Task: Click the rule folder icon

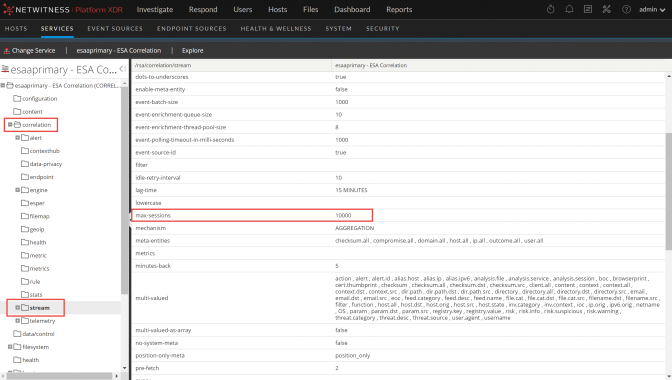Action: [x=25, y=281]
